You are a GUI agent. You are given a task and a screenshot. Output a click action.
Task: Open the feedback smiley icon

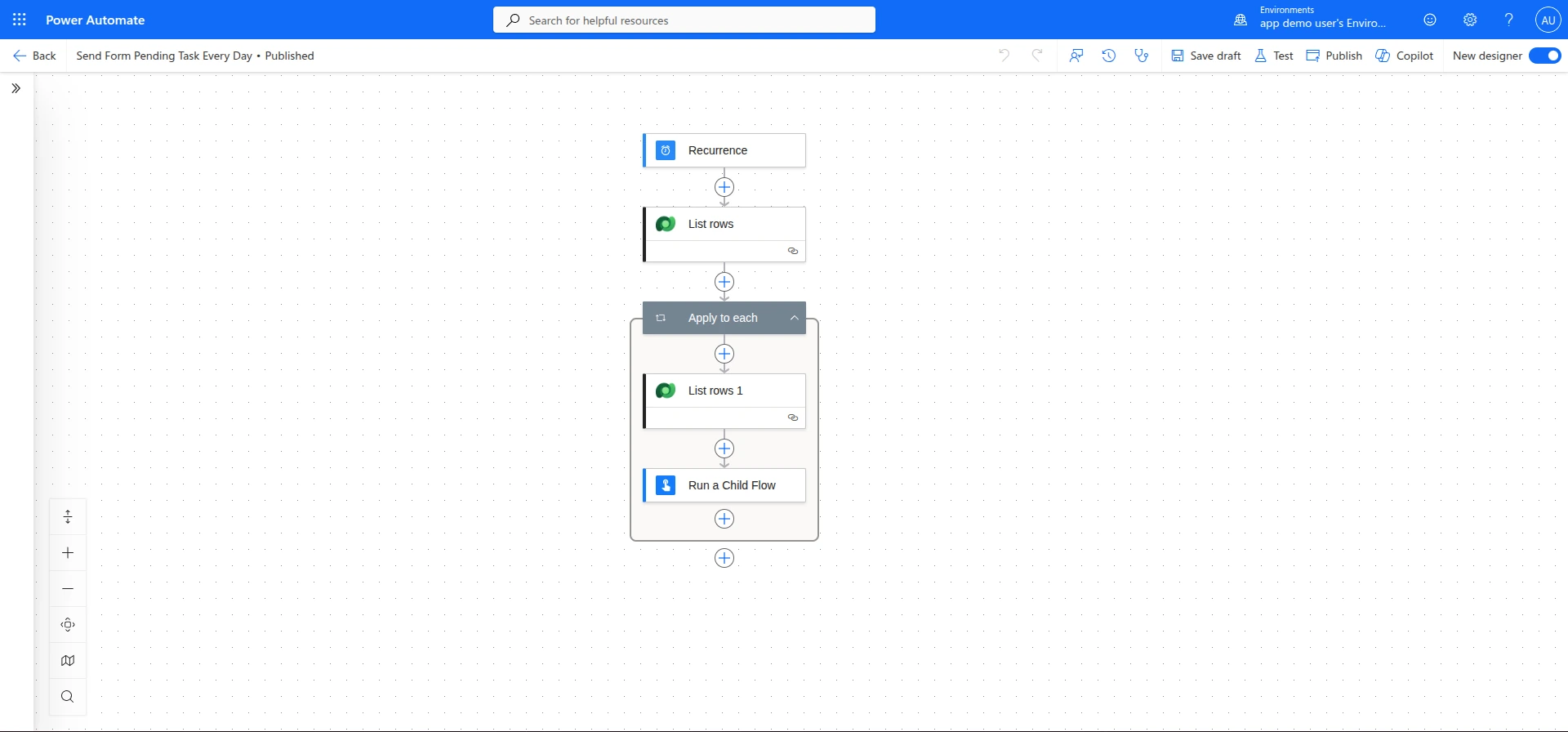tap(1430, 20)
